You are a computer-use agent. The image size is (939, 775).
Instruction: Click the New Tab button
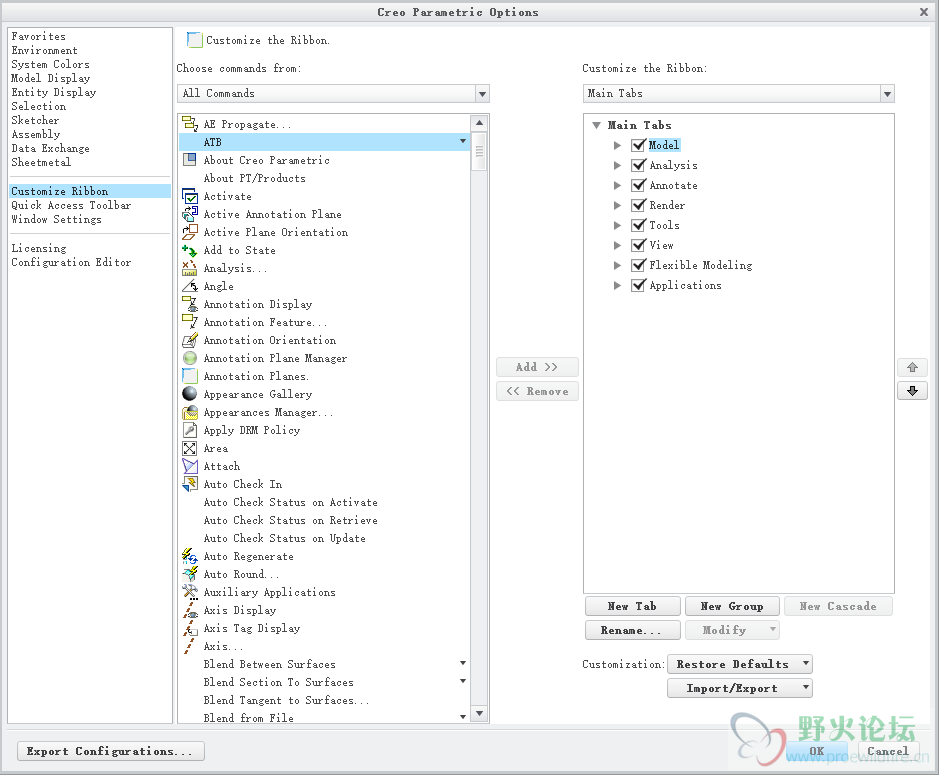(x=632, y=606)
